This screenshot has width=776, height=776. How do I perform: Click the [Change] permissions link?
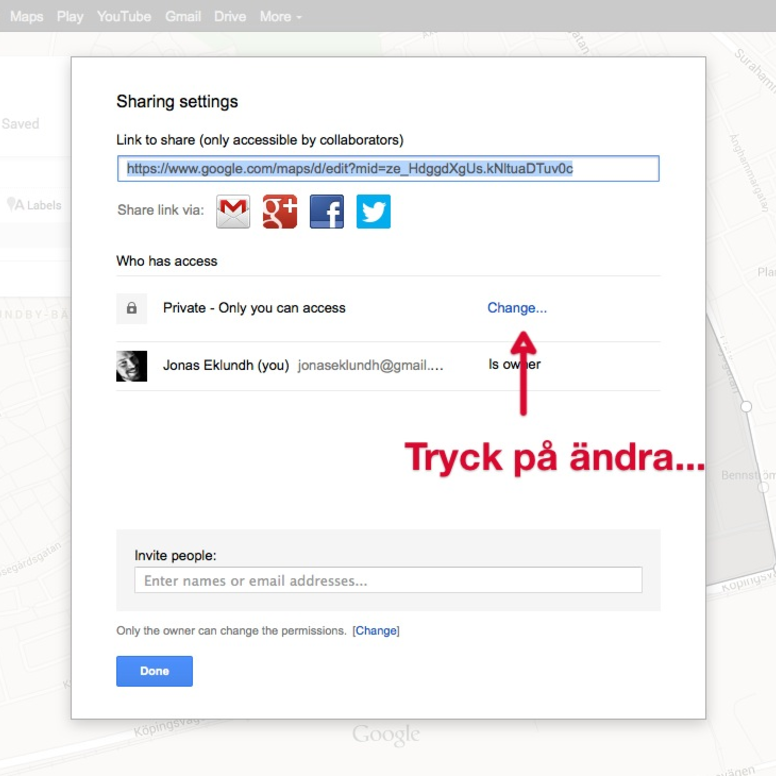click(376, 631)
